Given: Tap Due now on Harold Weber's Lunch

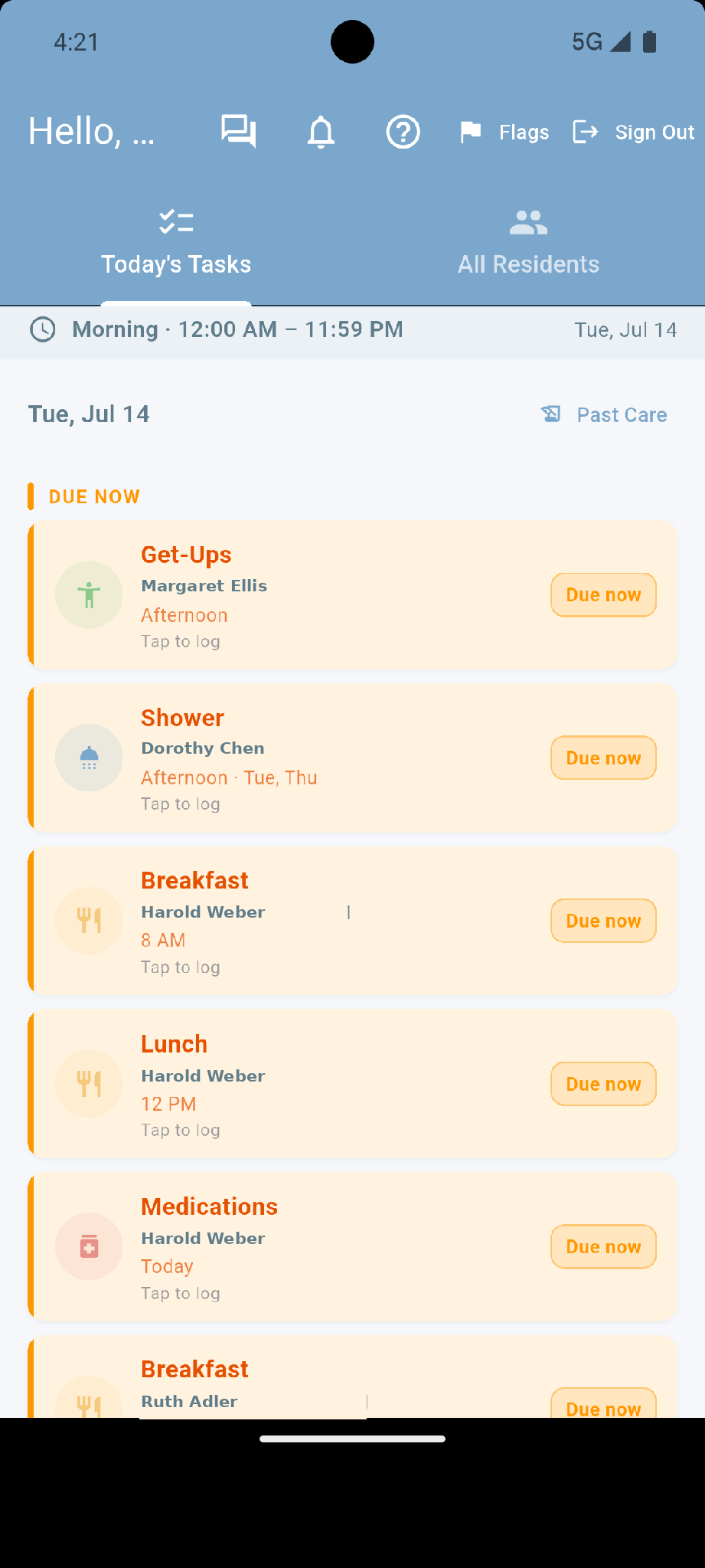Looking at the screenshot, I should pos(603,1084).
